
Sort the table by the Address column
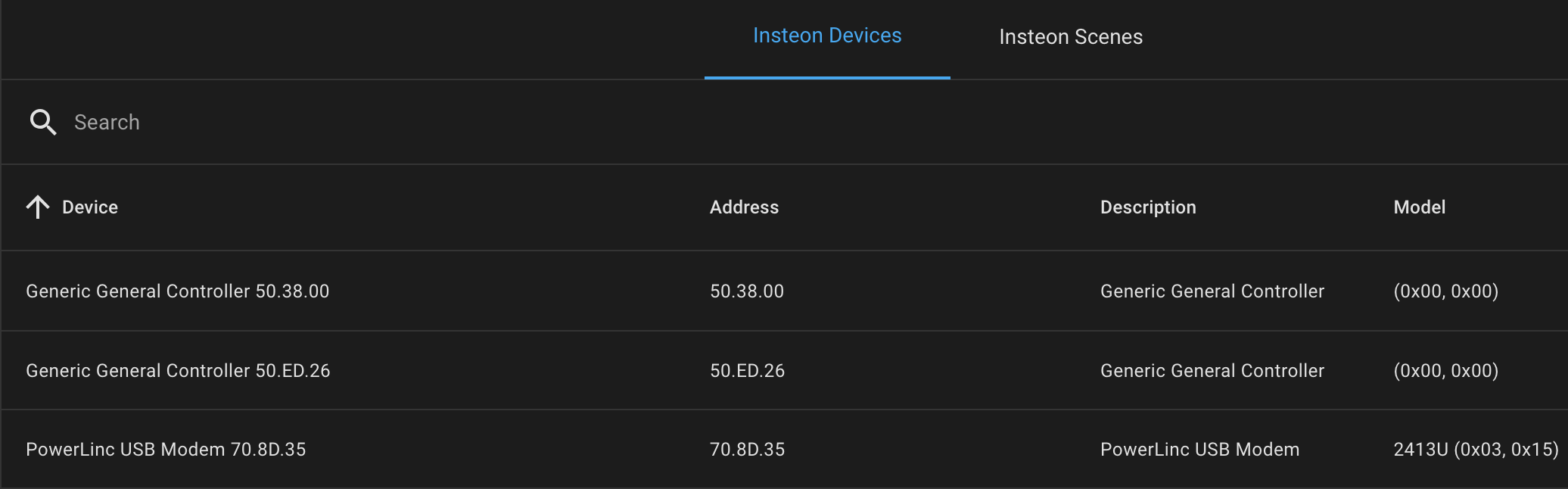click(x=744, y=207)
